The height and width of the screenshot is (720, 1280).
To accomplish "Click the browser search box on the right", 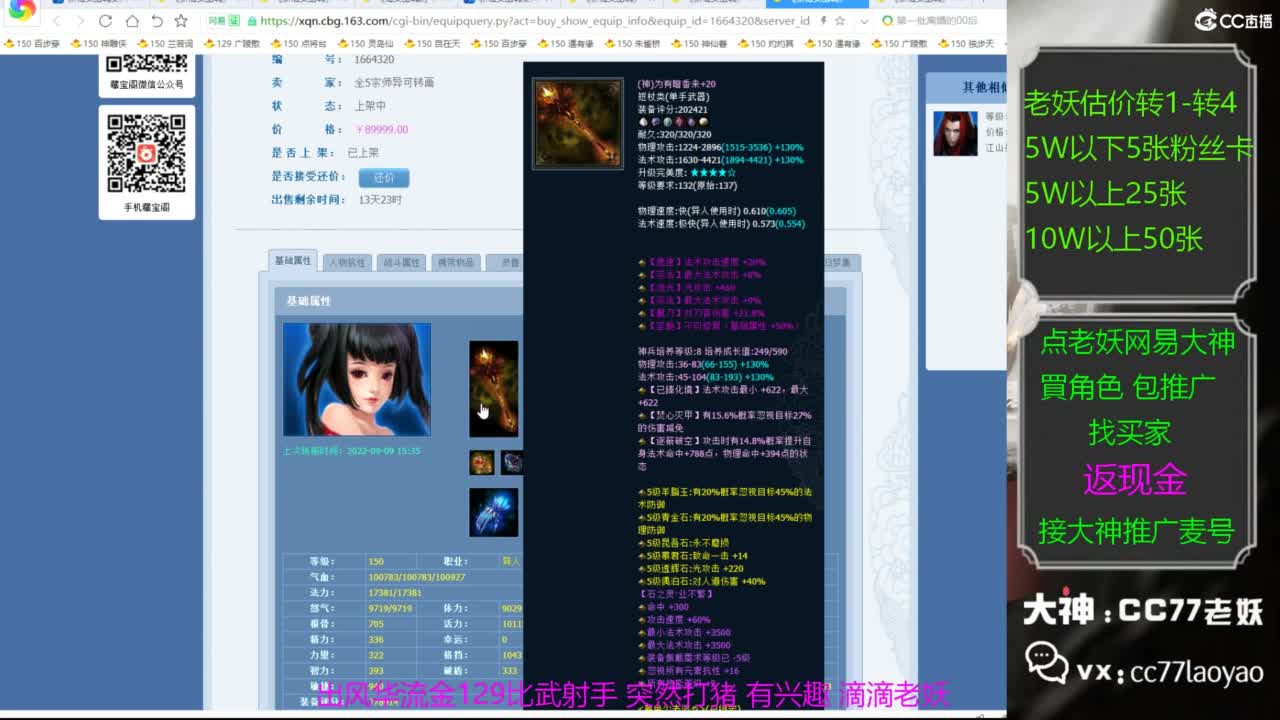I will [937, 21].
